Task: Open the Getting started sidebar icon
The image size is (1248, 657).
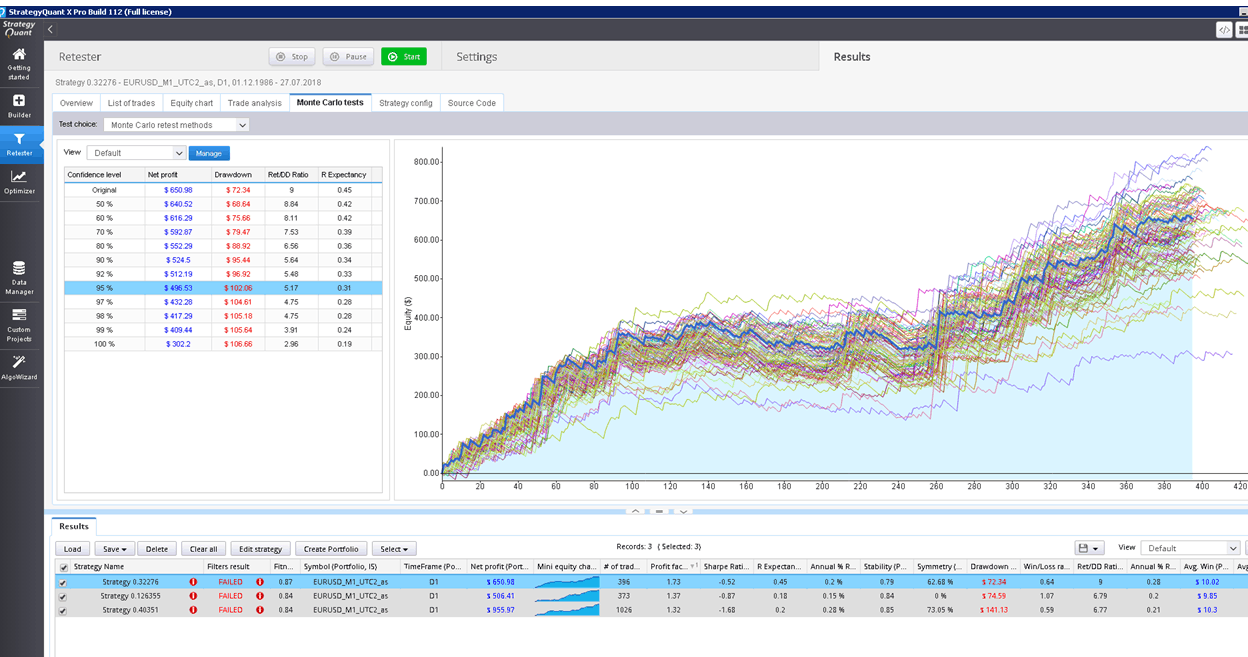Action: click(x=19, y=61)
